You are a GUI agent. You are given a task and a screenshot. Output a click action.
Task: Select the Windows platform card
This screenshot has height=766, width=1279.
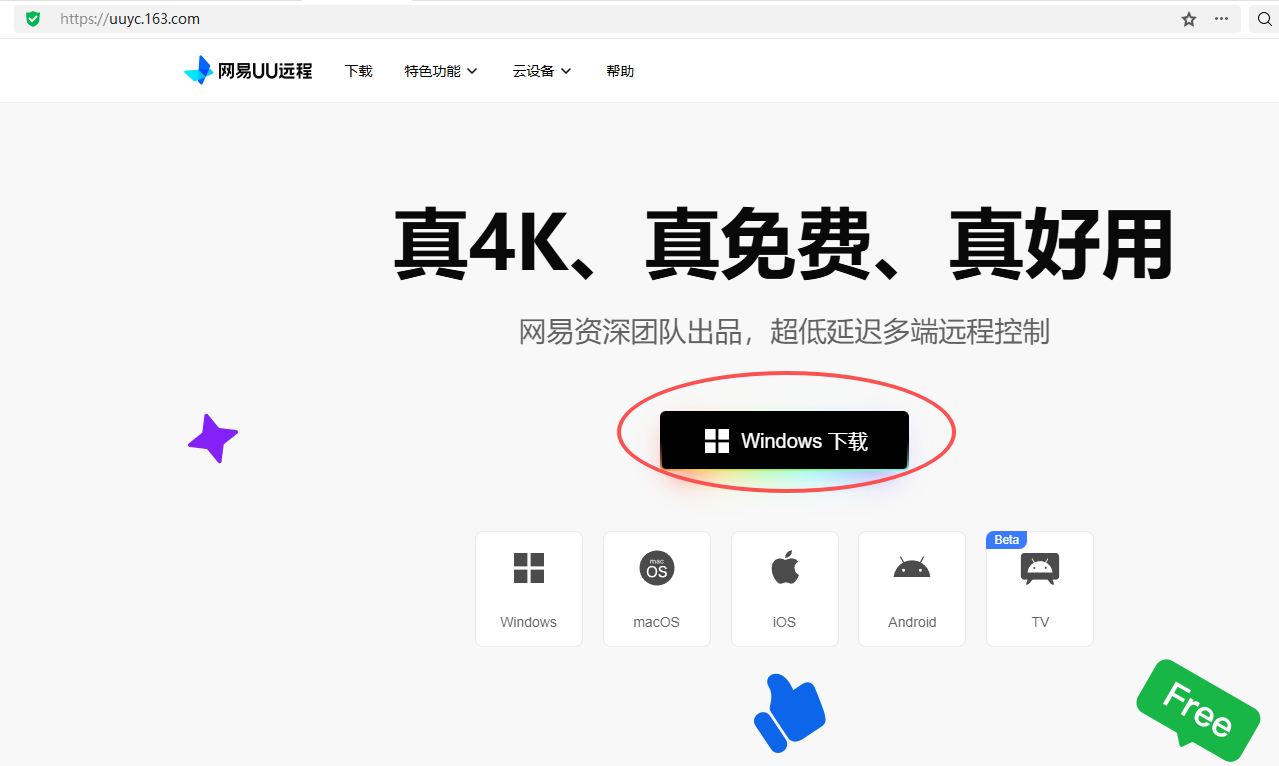click(528, 589)
